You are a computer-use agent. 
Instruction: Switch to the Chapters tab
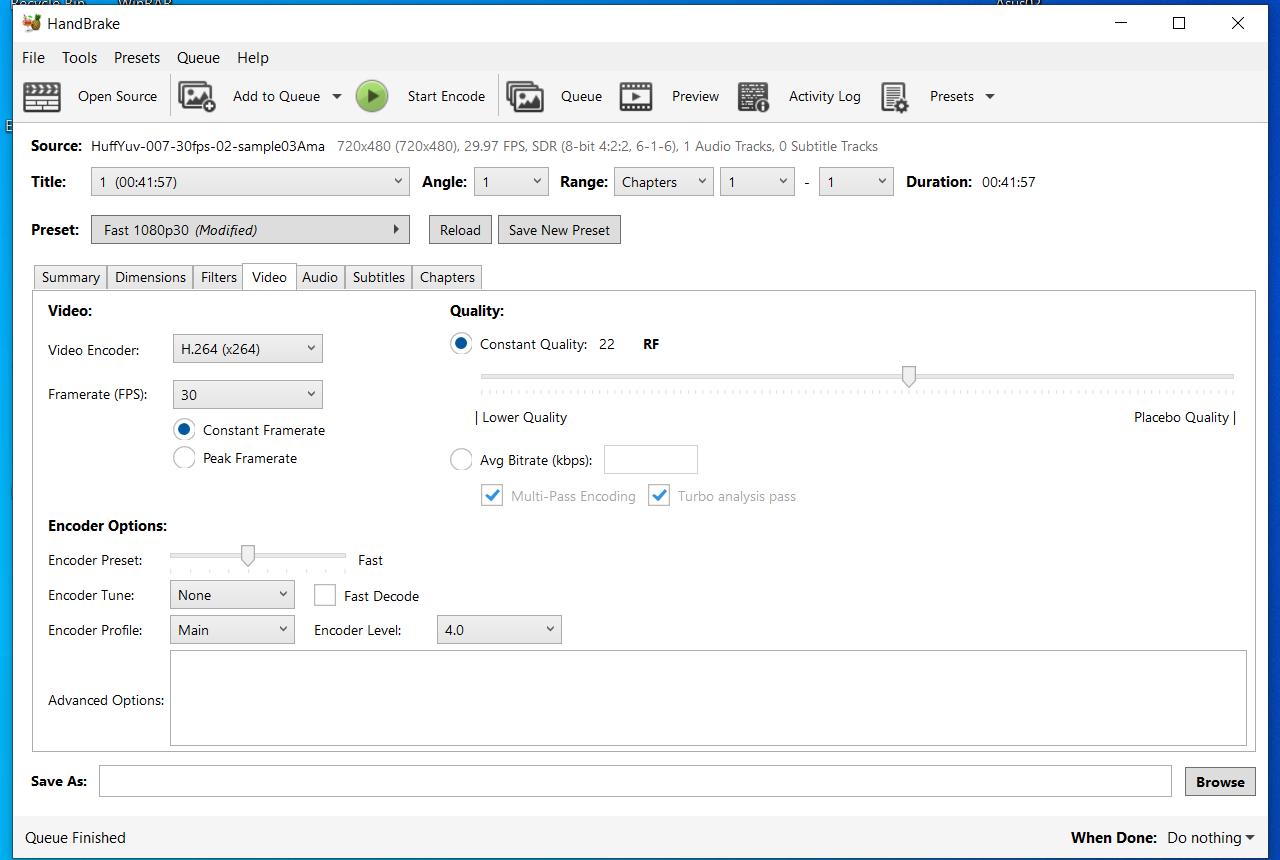pos(447,277)
